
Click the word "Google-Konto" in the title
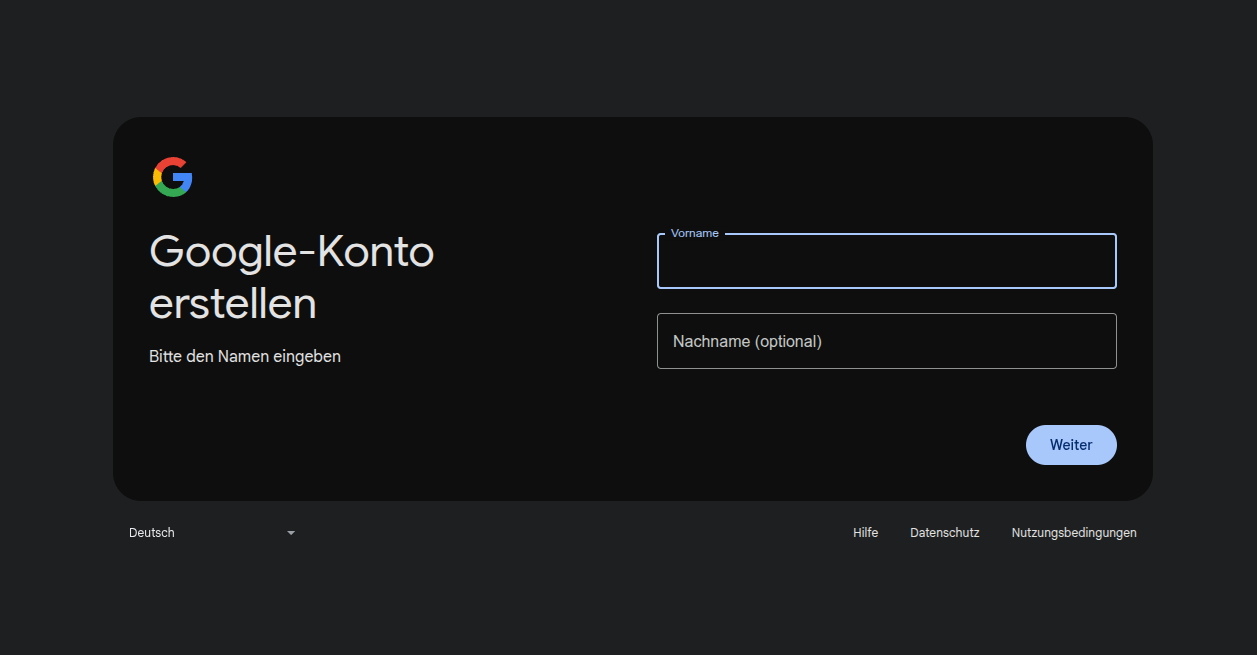[291, 251]
